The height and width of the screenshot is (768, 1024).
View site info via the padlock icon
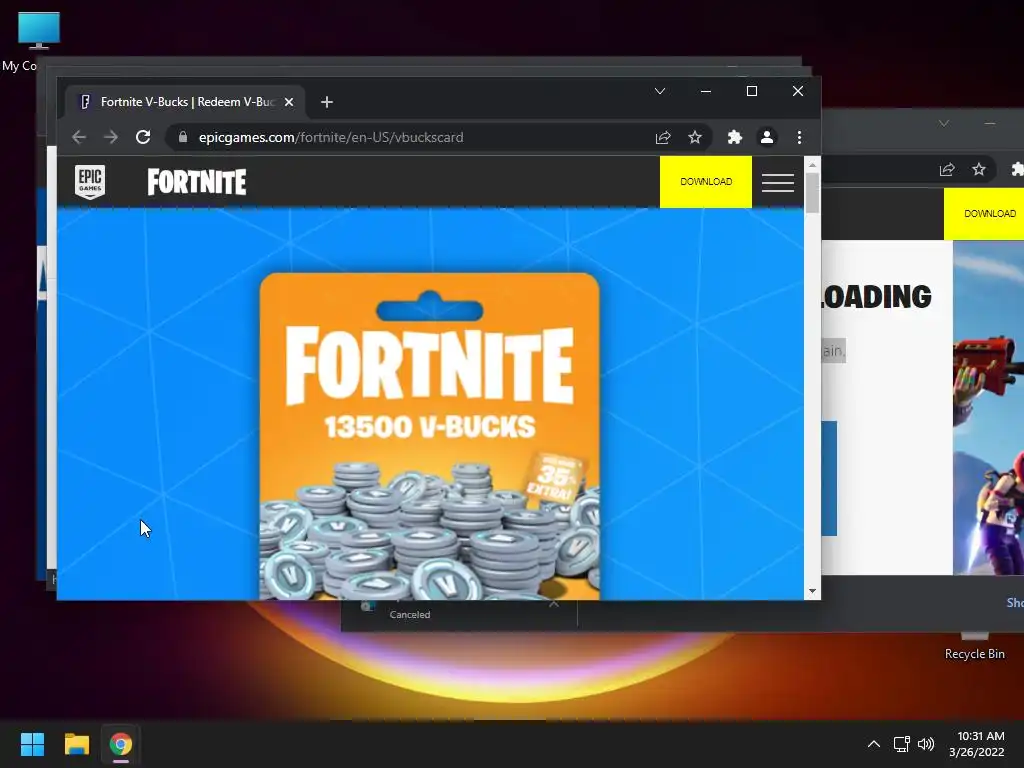(183, 137)
